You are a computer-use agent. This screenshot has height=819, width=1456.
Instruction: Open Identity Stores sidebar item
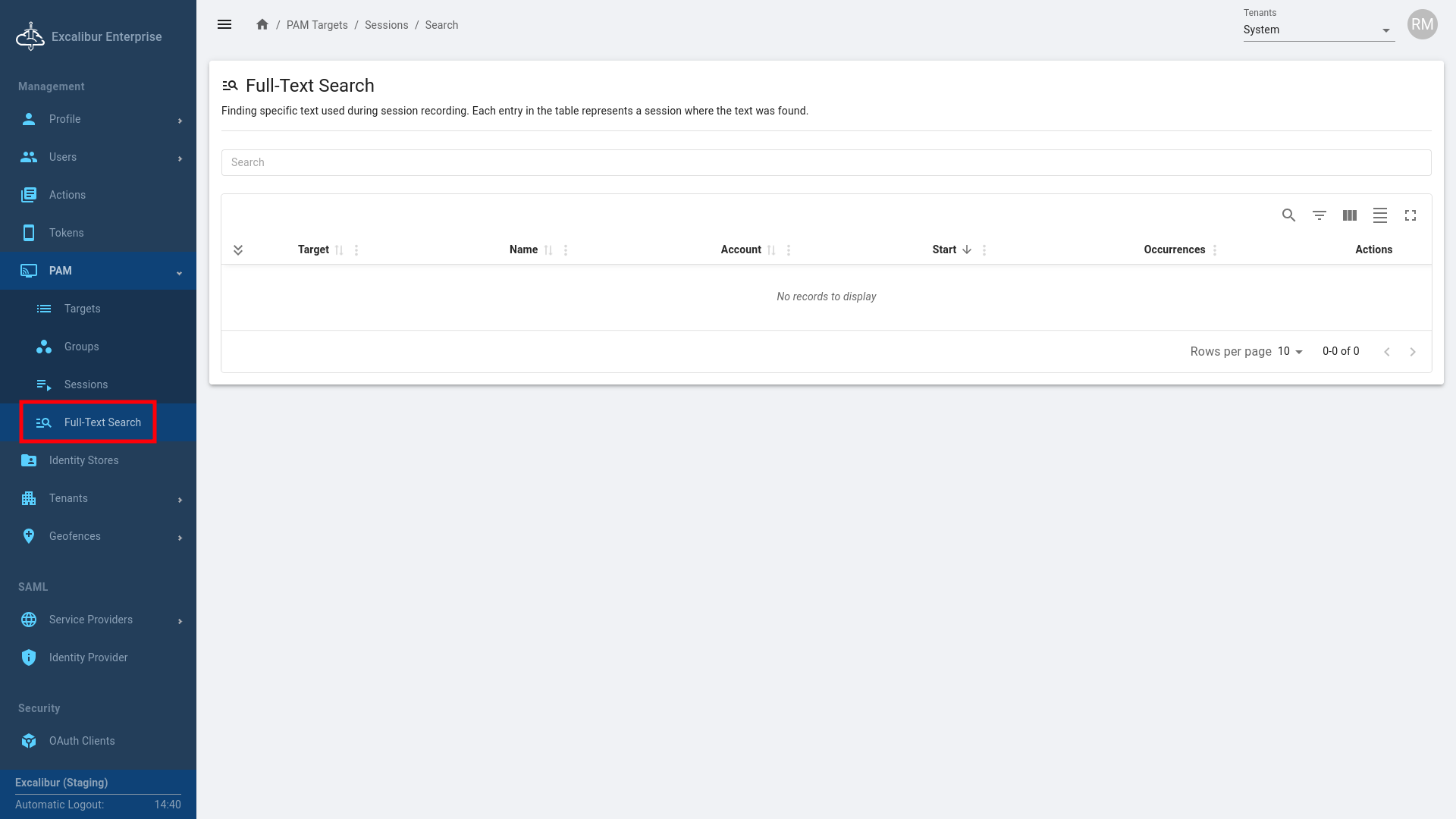[83, 460]
